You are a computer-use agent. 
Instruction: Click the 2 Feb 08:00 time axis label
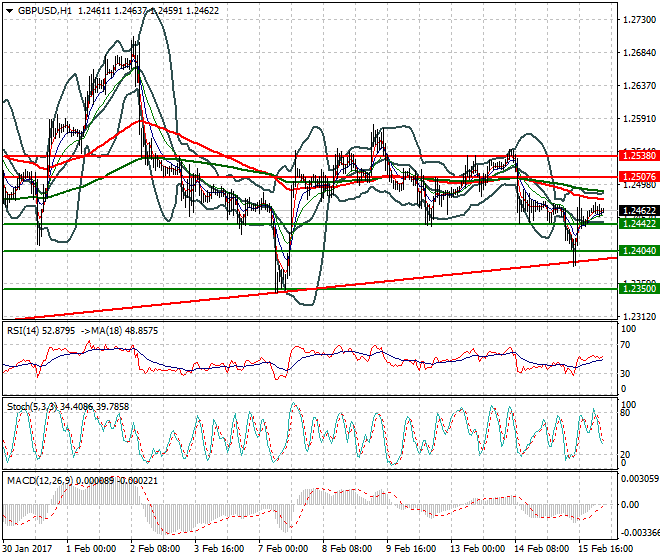[x=155, y=549]
